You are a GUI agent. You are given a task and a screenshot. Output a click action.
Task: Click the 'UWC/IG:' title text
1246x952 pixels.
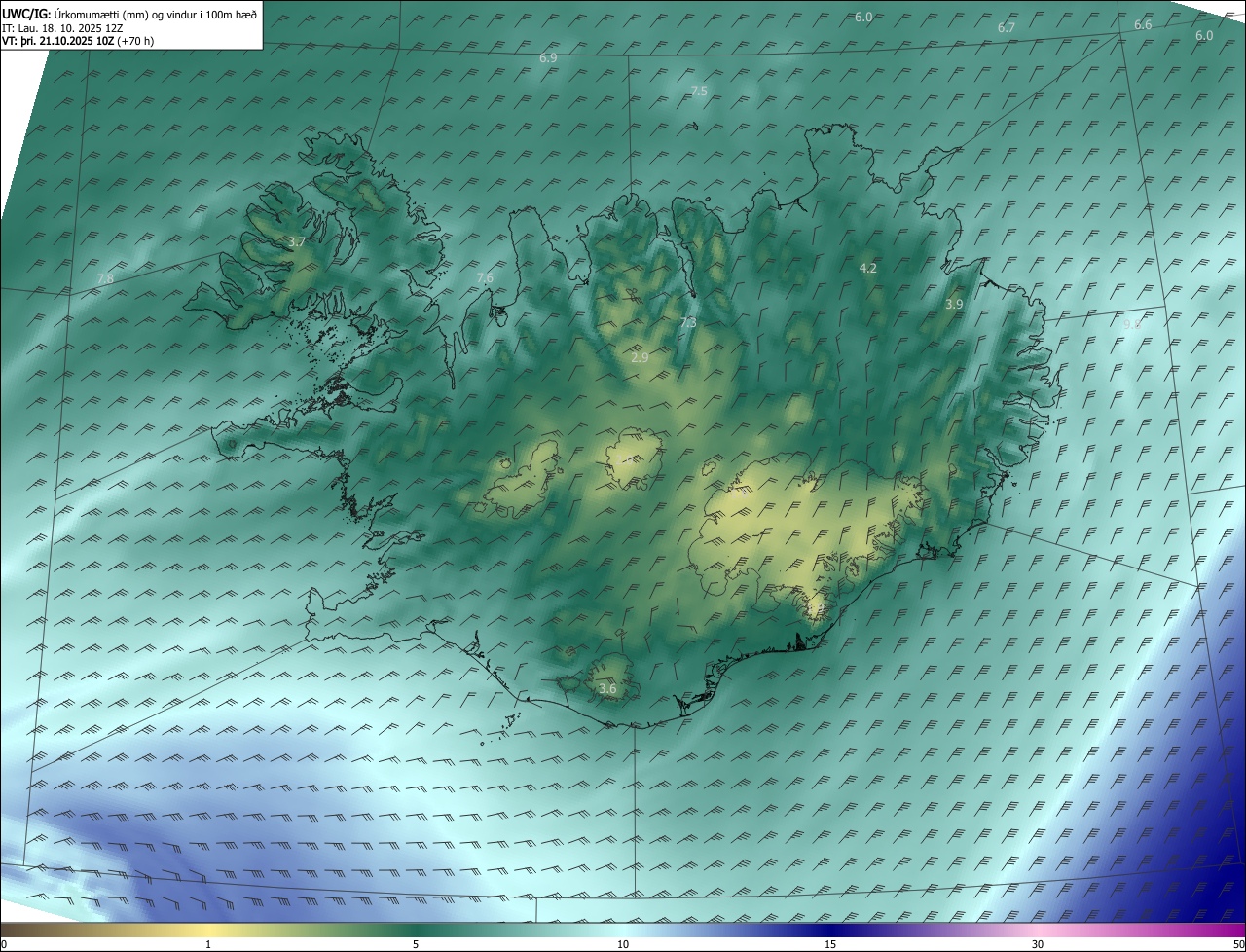click(x=26, y=14)
